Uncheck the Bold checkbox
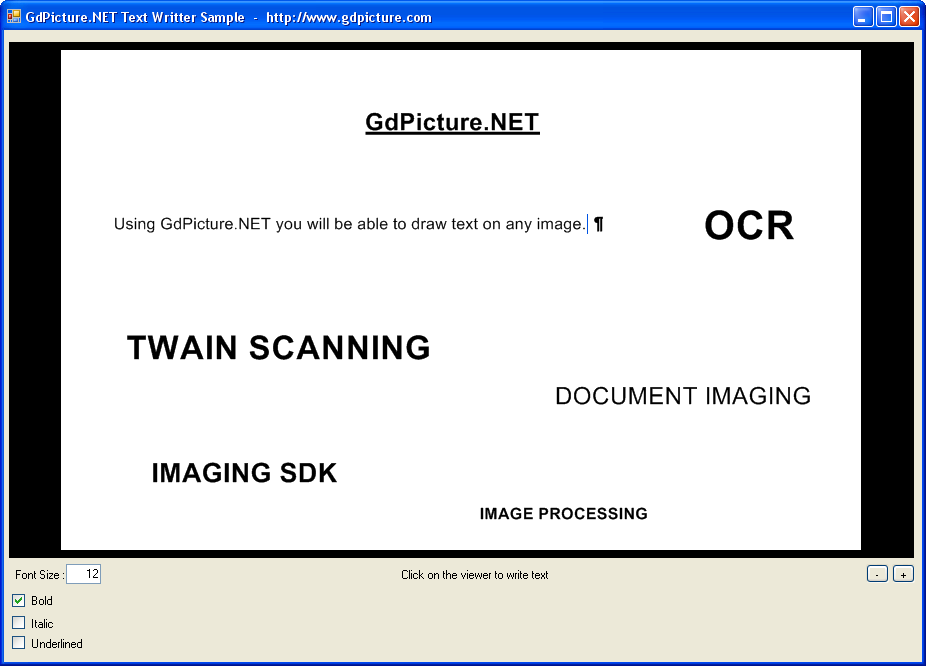 tap(19, 600)
